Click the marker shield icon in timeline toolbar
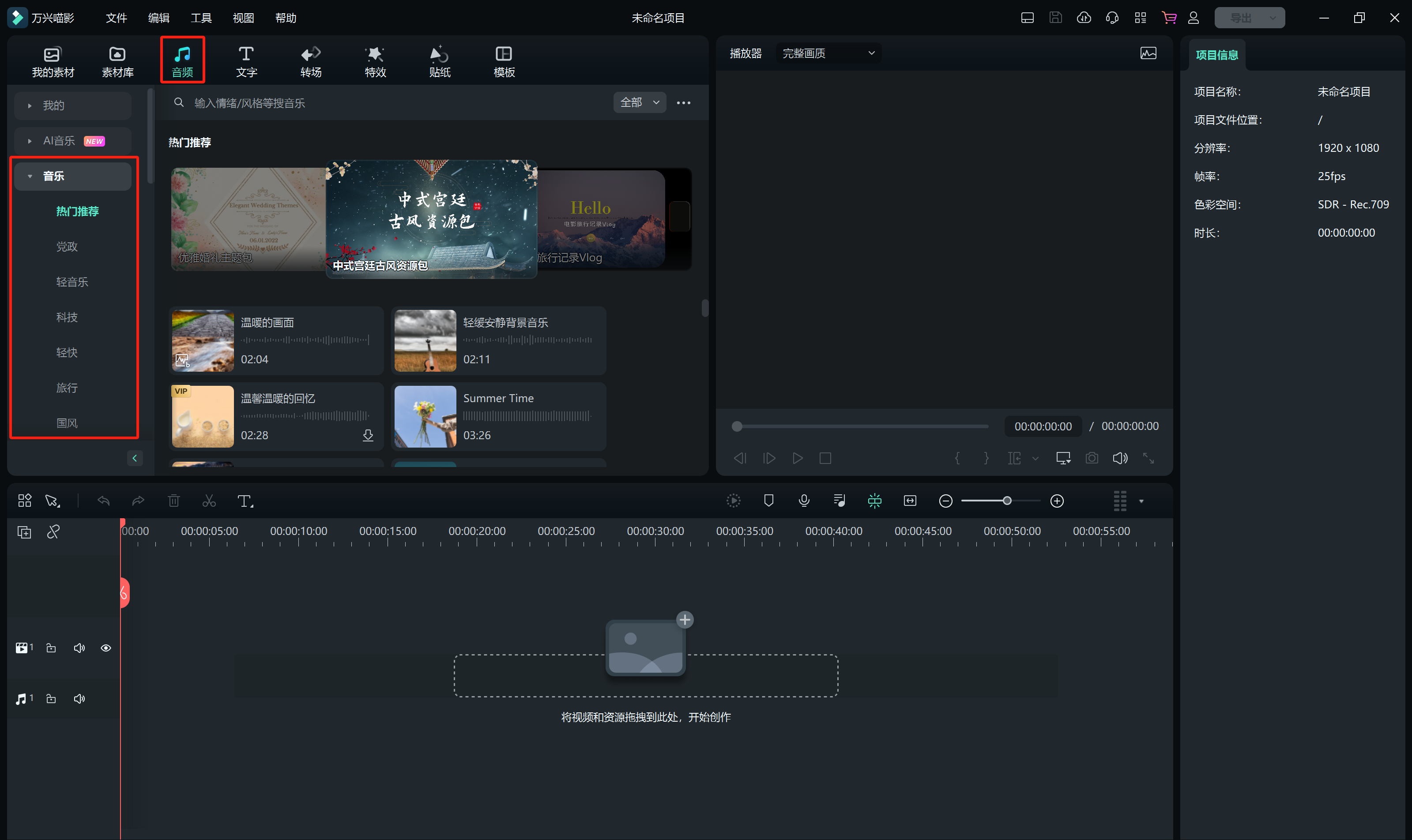Screen dimensions: 1412x840 [768, 501]
